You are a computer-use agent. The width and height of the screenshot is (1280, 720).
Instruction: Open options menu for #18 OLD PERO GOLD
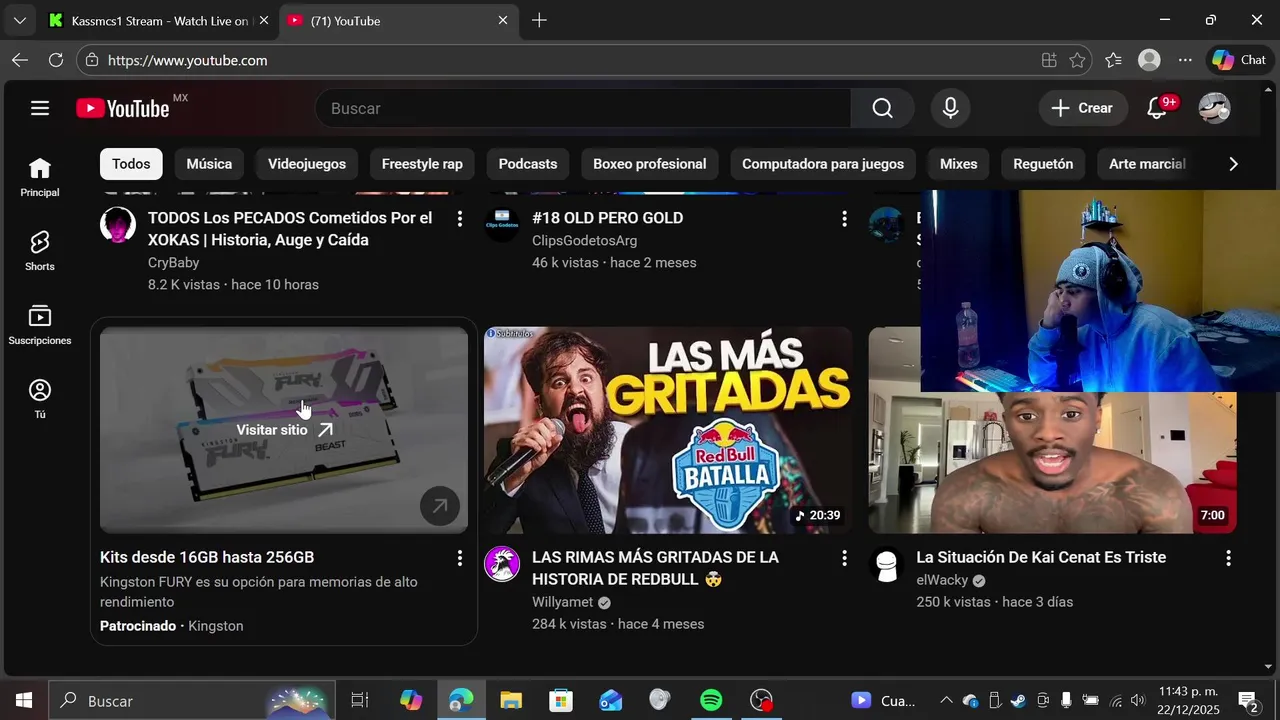click(x=844, y=218)
